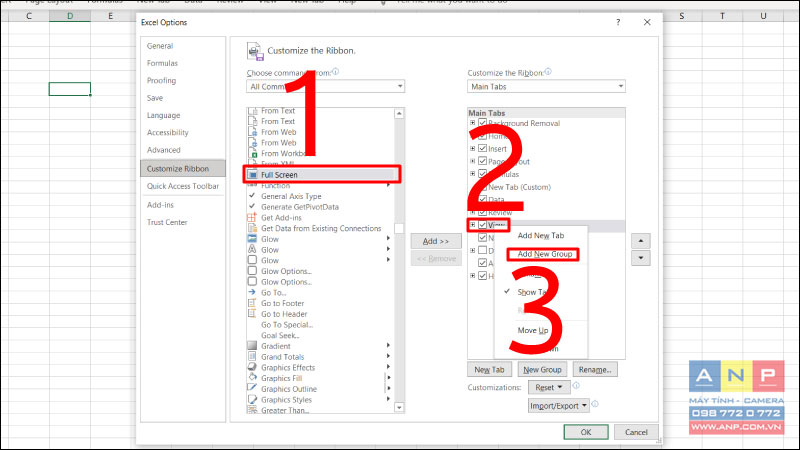800x450 pixels.
Task: Select the Goal Seek... command row
Action: 320,335
